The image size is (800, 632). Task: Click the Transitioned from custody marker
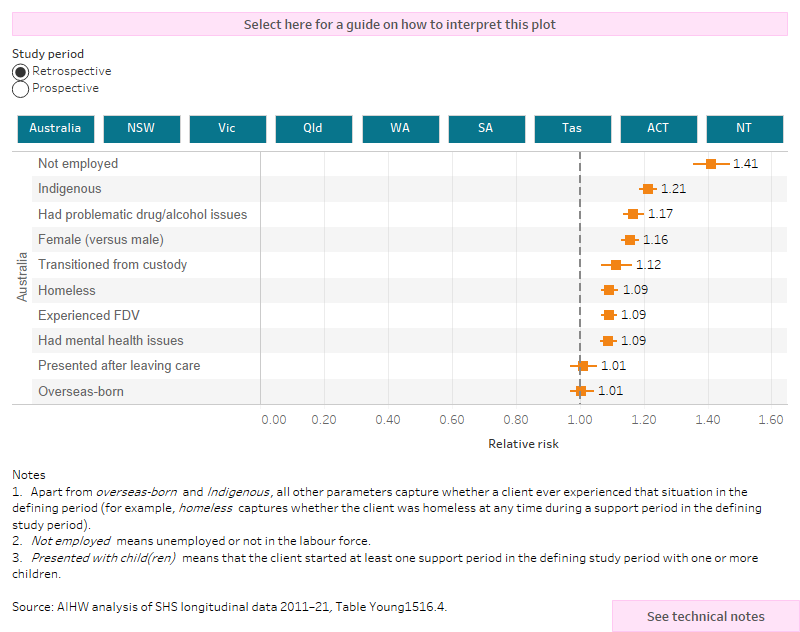[x=616, y=265]
